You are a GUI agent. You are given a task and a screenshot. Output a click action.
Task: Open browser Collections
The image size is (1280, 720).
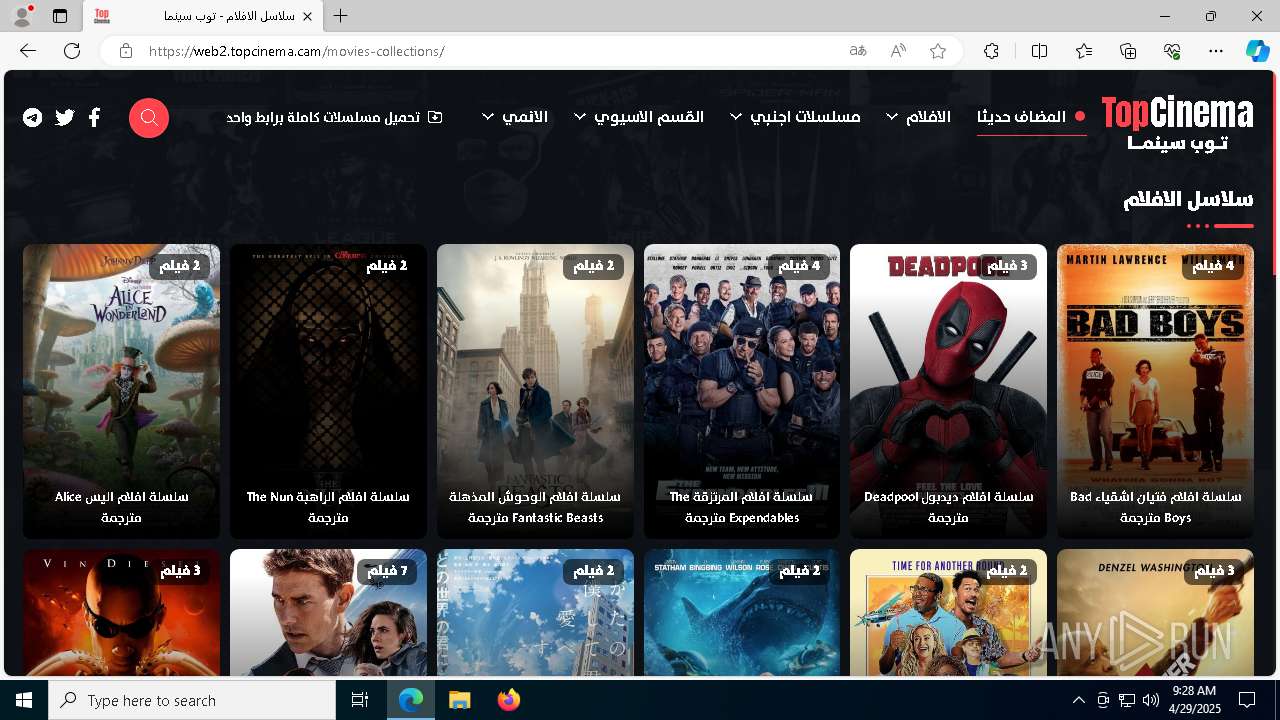tap(1128, 51)
